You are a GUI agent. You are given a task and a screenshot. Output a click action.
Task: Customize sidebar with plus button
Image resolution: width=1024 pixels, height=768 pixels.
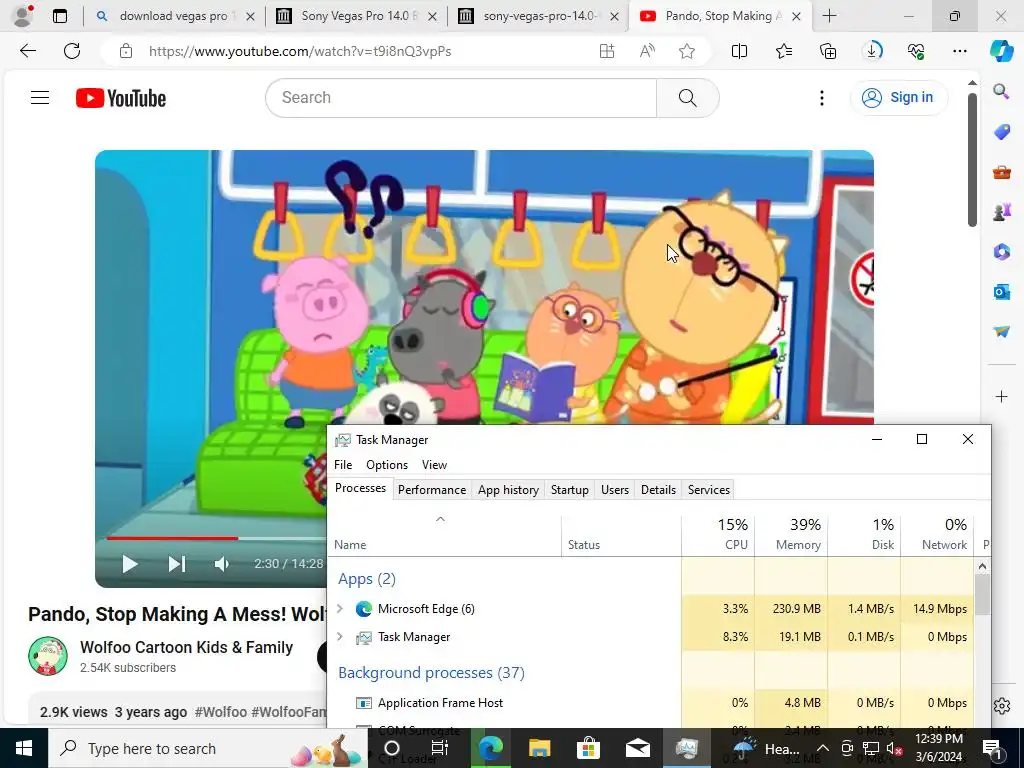pos(1002,396)
